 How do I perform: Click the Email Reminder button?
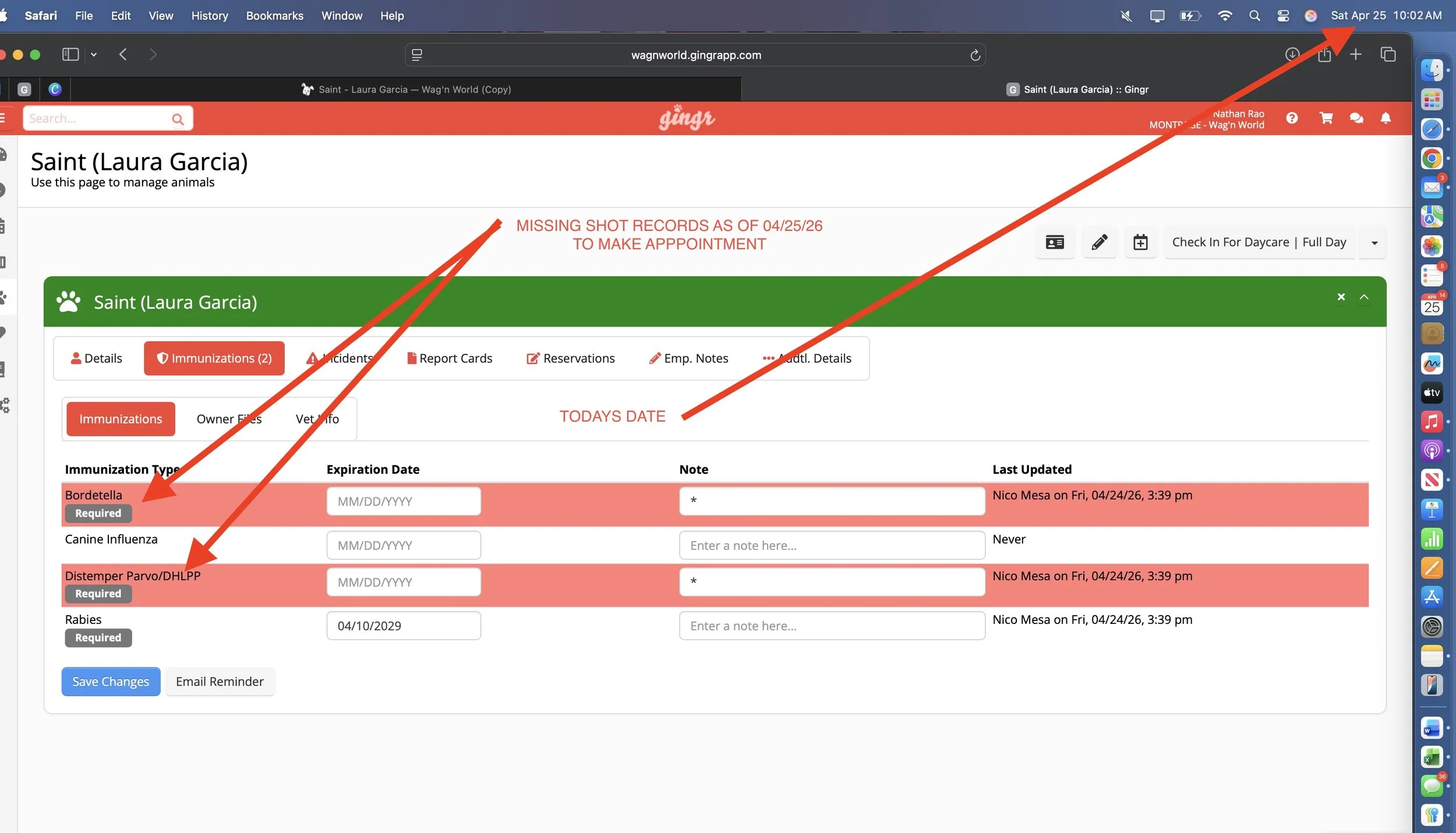pyautogui.click(x=220, y=682)
